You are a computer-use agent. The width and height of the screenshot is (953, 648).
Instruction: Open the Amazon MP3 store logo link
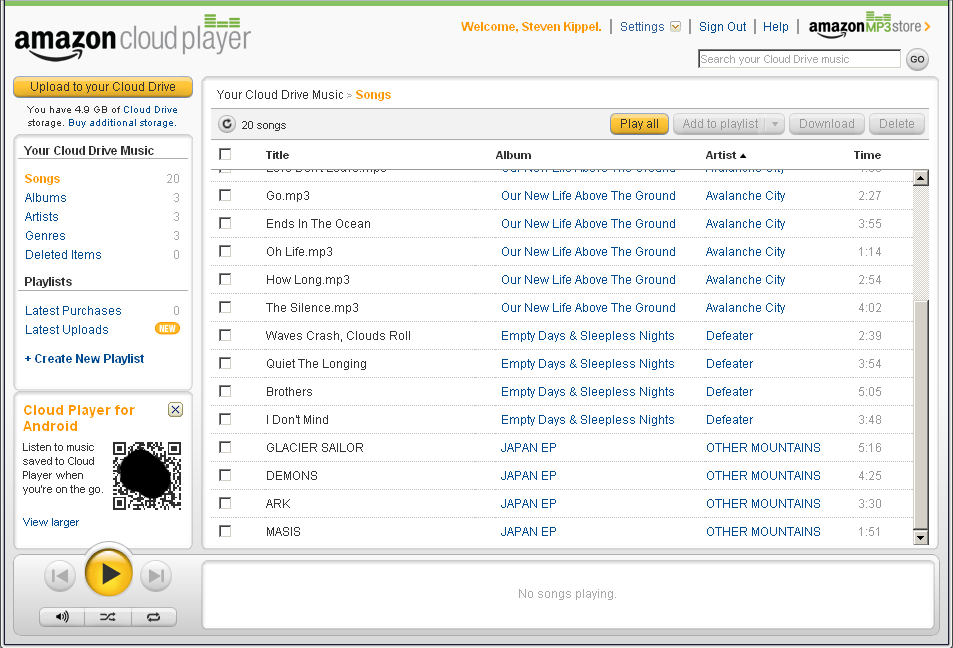(x=869, y=26)
